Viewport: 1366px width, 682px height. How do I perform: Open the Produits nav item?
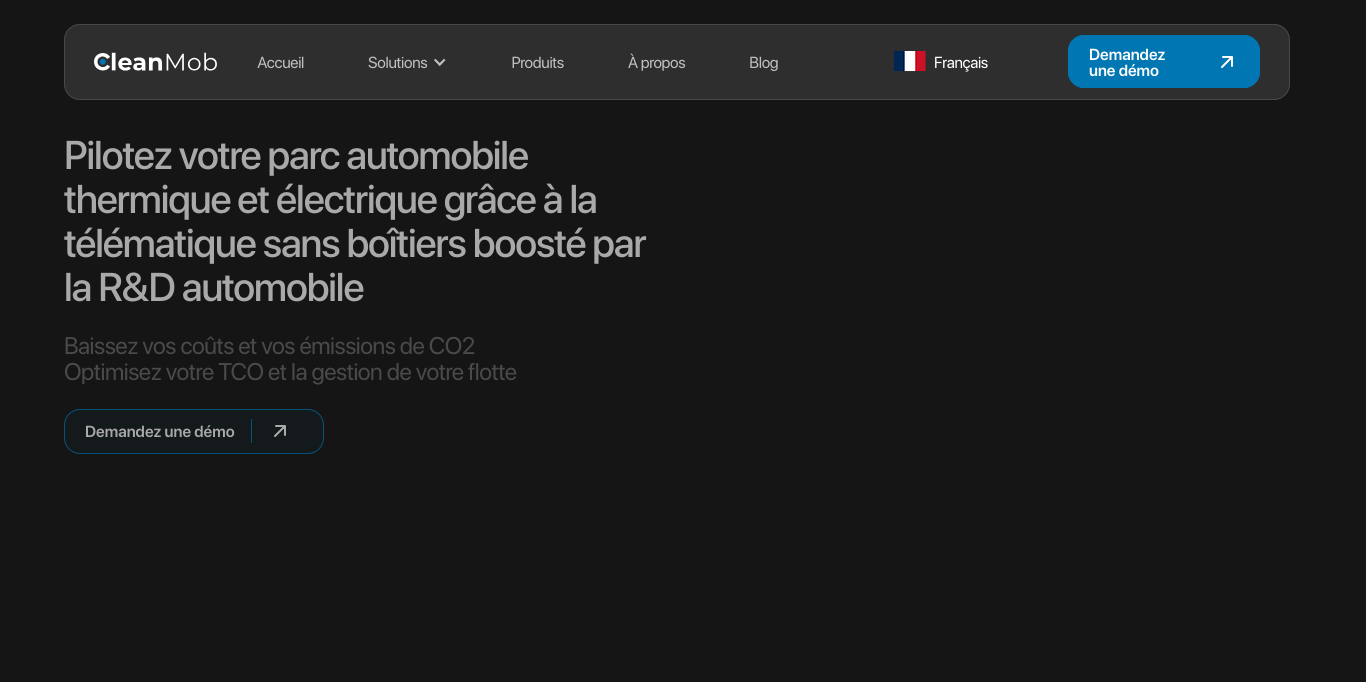(537, 63)
